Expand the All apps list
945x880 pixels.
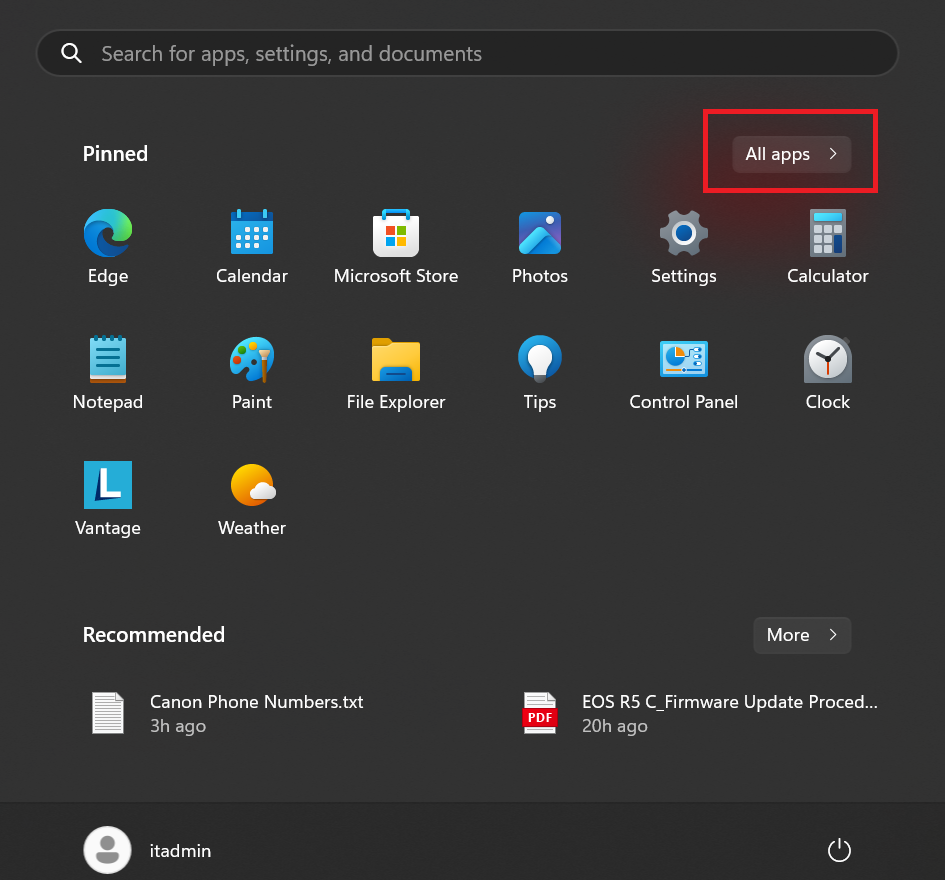point(789,154)
